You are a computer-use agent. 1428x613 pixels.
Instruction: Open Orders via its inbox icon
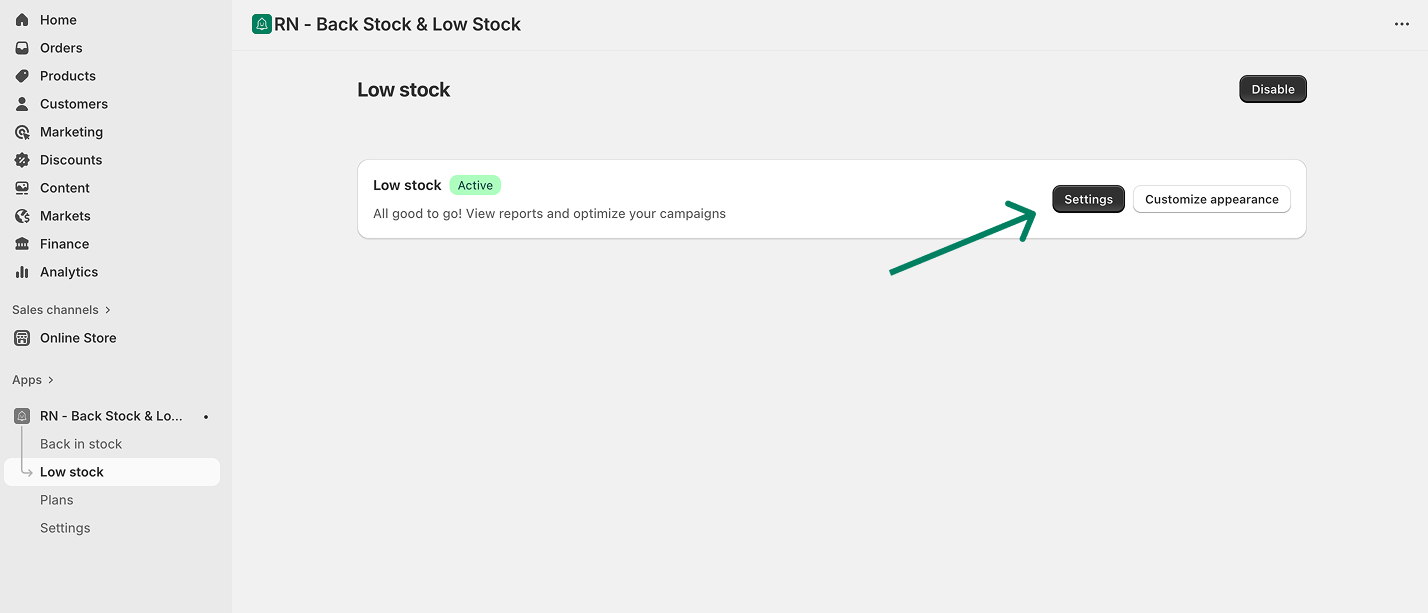[x=22, y=48]
